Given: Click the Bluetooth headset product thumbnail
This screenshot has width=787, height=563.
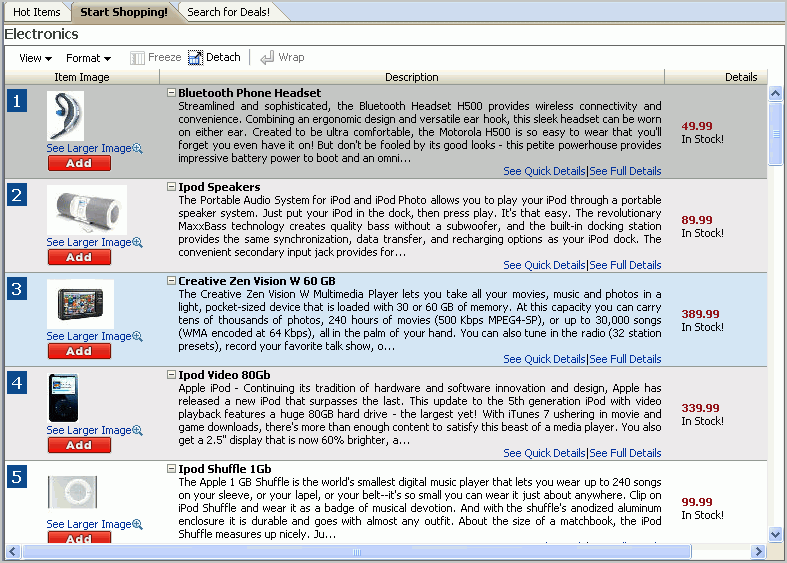Looking at the screenshot, I should [x=65, y=116].
